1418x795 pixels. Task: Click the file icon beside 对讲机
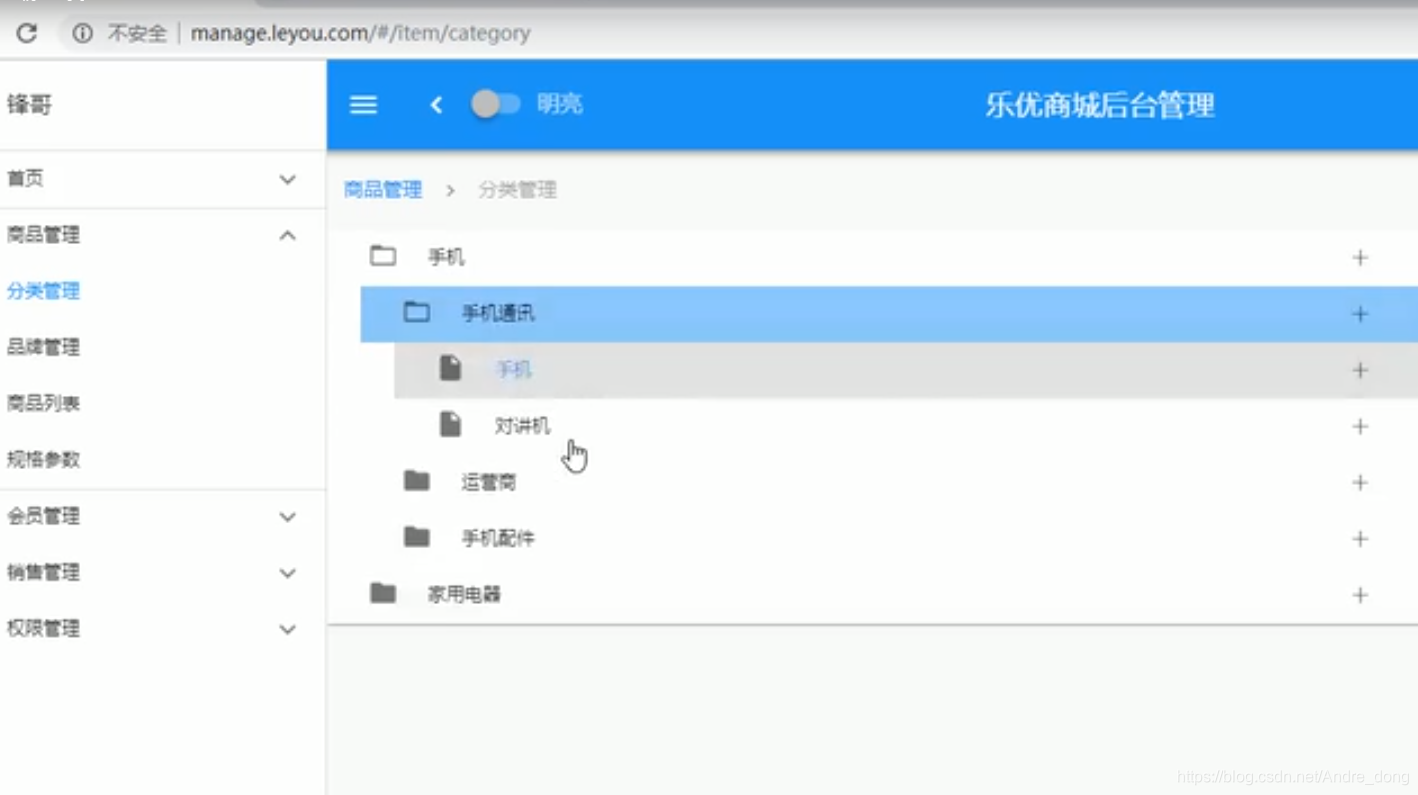(x=451, y=424)
